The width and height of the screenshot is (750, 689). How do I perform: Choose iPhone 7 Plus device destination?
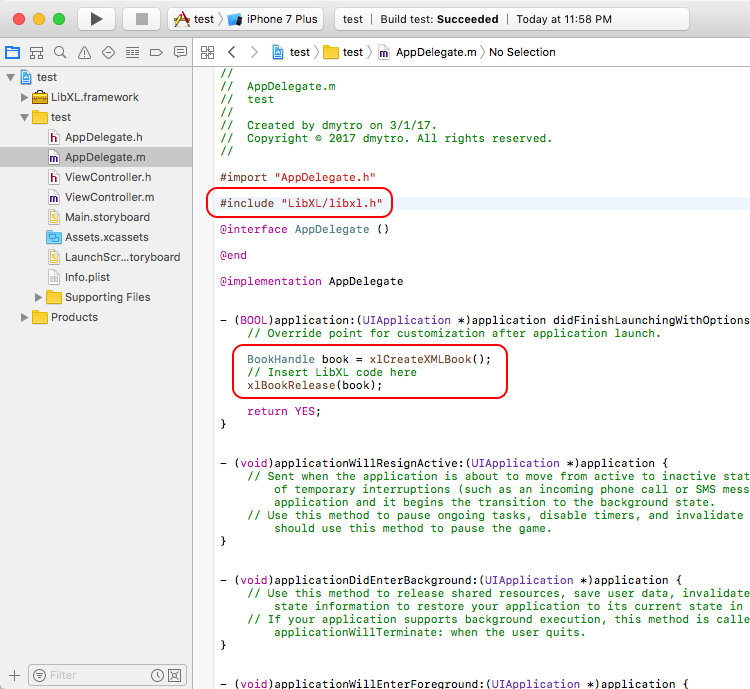[x=273, y=19]
